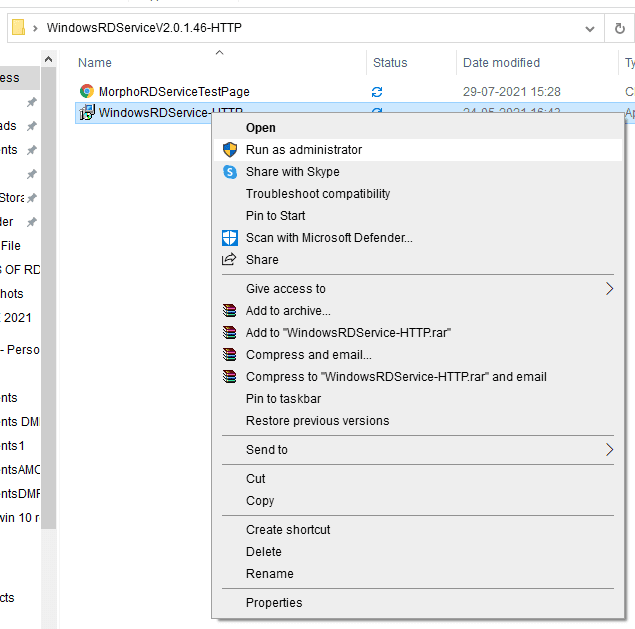Open 'ntsAMC' item in navigation pane
Viewport: 635px width, 629px height.
point(20,470)
